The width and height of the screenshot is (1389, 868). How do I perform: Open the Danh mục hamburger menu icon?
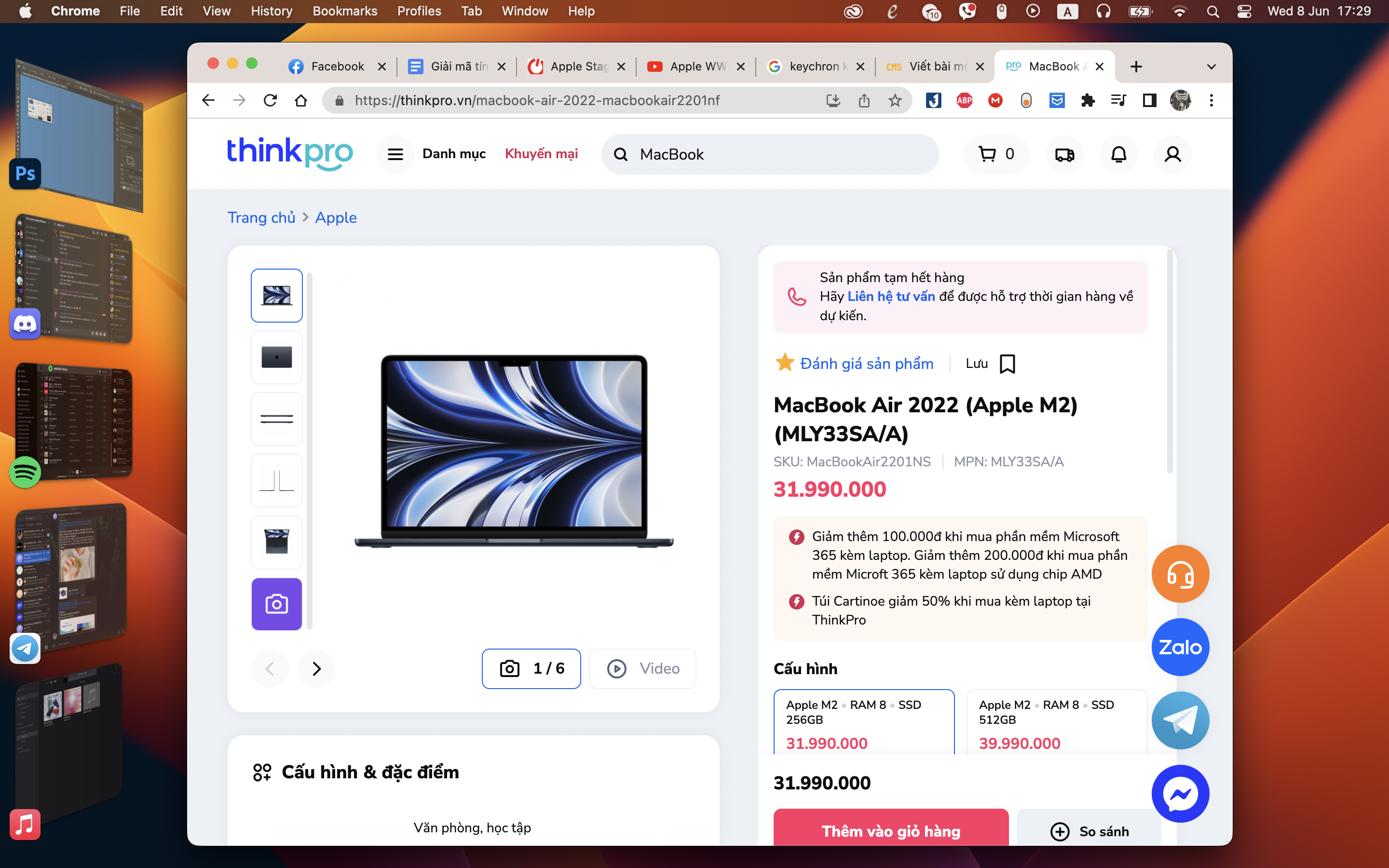pos(395,154)
